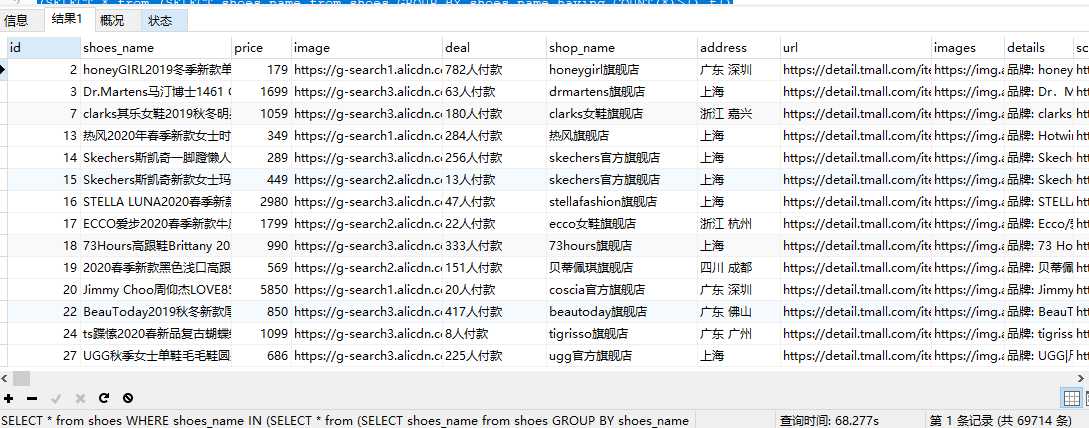1089x428 pixels.
Task: Select the 73Hours高跟鞋Brittany name cell
Action: point(156,245)
